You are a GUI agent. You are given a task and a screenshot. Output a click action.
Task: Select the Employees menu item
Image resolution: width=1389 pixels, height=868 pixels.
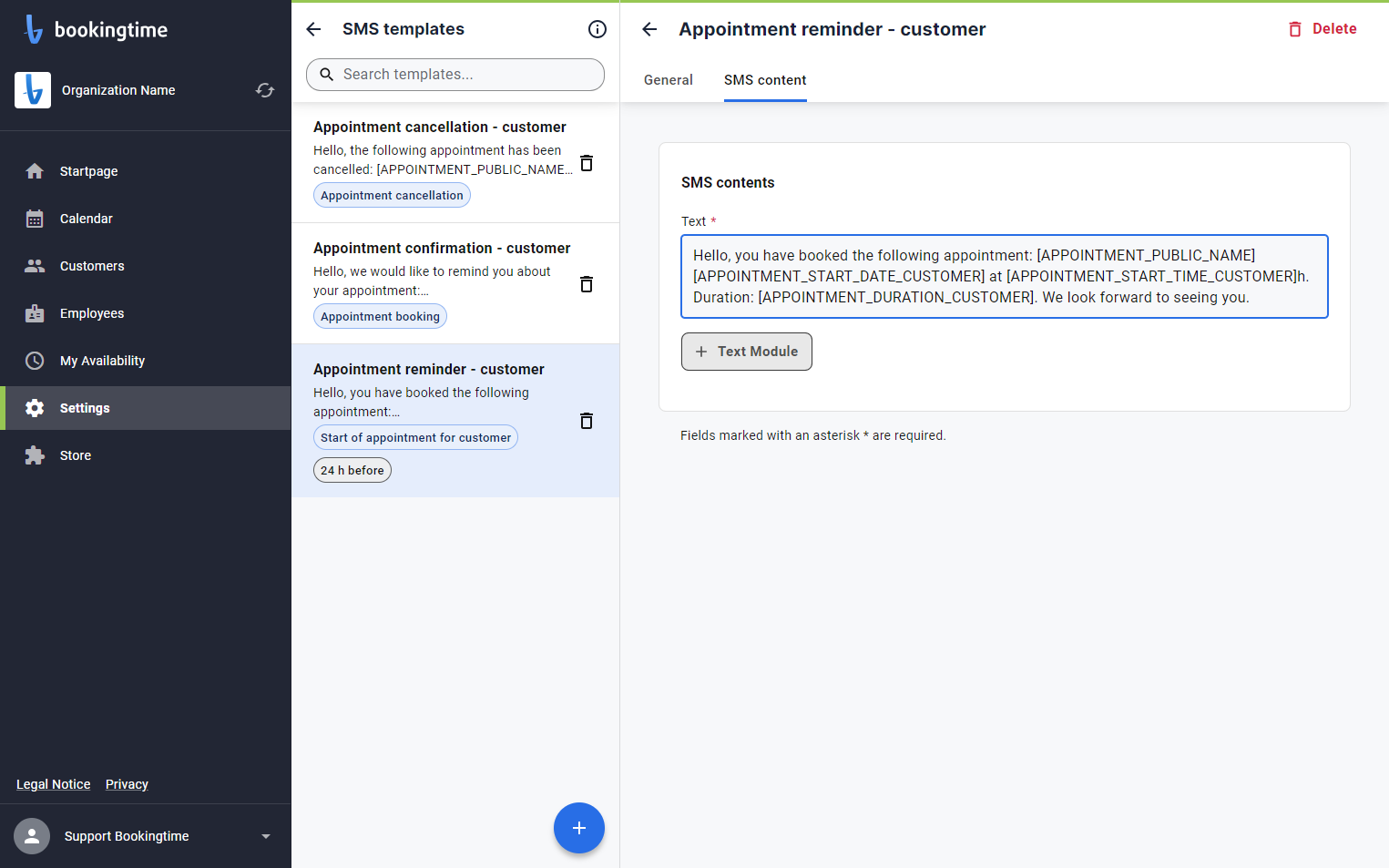pos(146,313)
